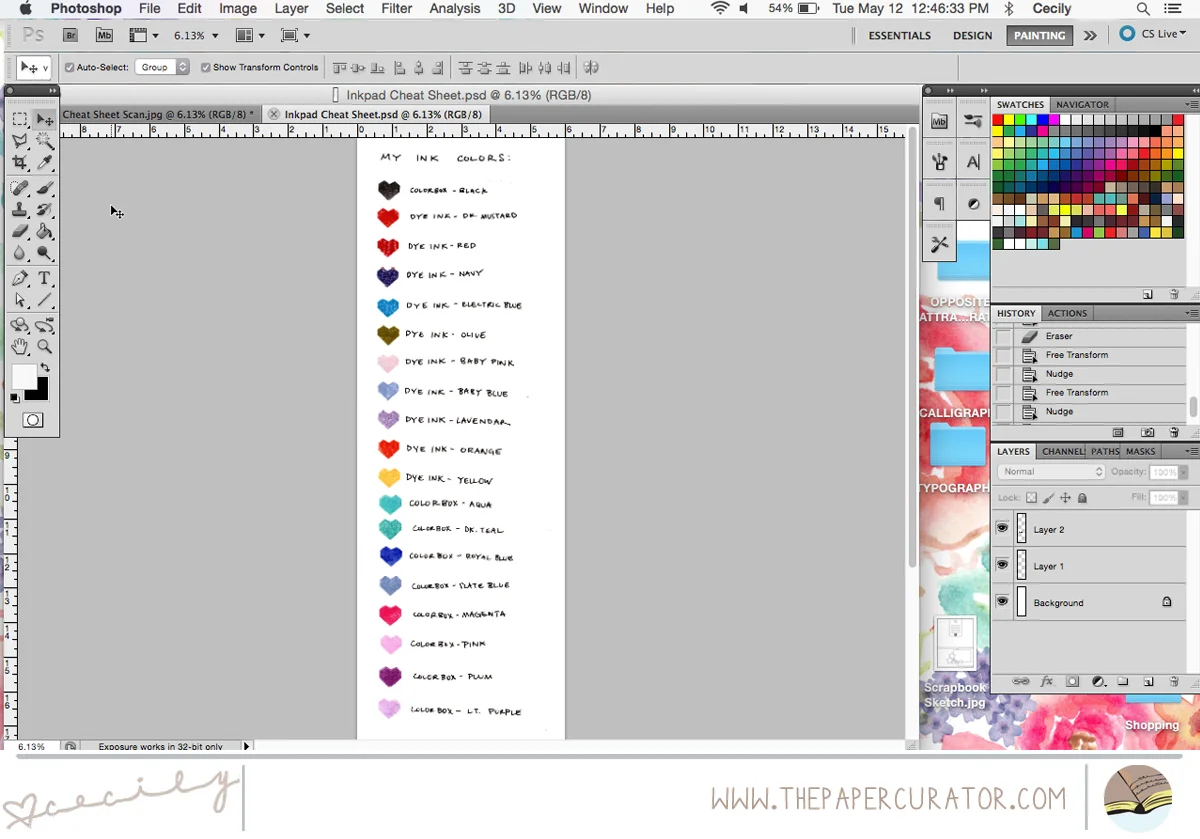Open Move tool preset picker
This screenshot has width=1200, height=839.
[x=33, y=67]
